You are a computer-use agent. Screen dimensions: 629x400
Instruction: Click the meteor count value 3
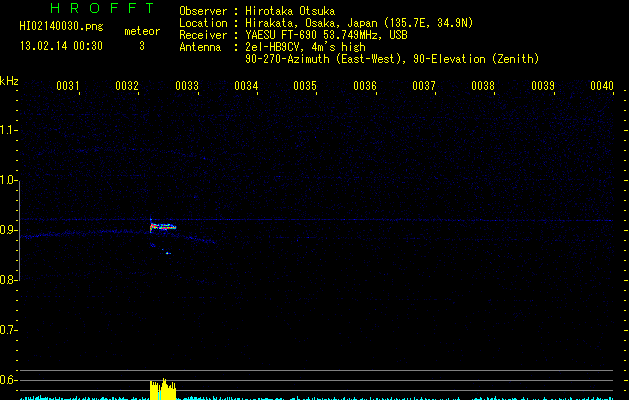click(x=142, y=46)
